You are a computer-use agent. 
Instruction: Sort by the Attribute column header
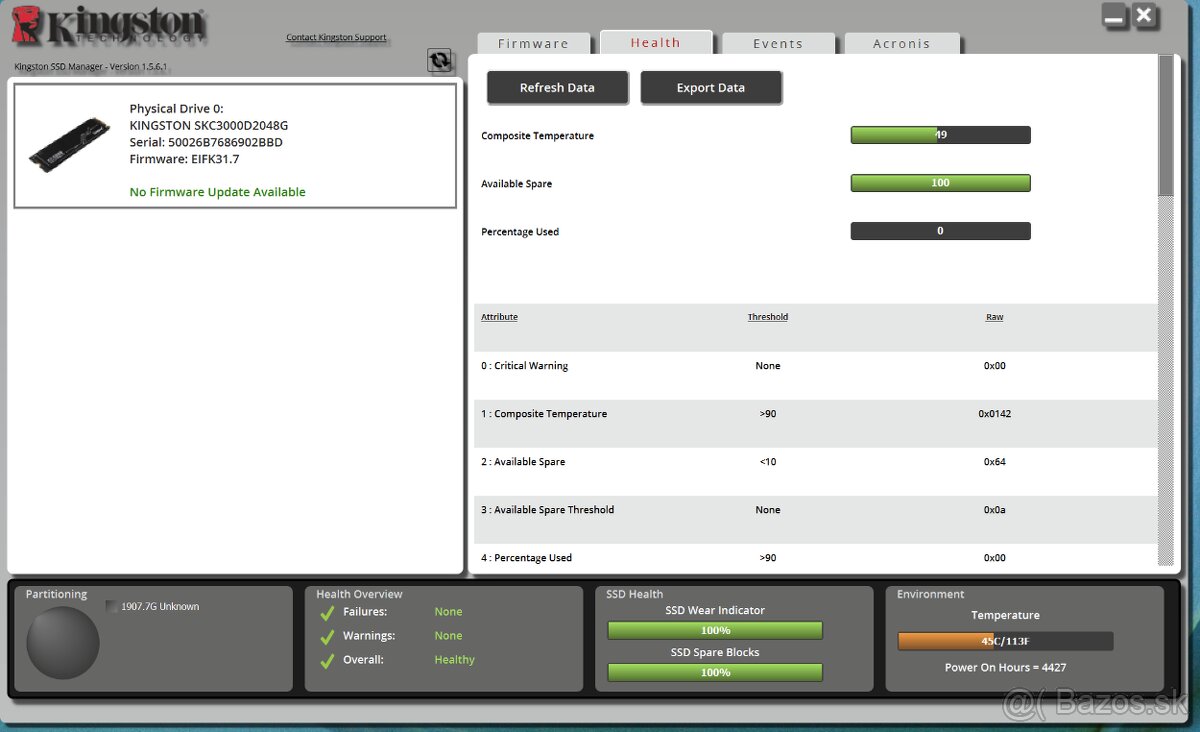(499, 317)
